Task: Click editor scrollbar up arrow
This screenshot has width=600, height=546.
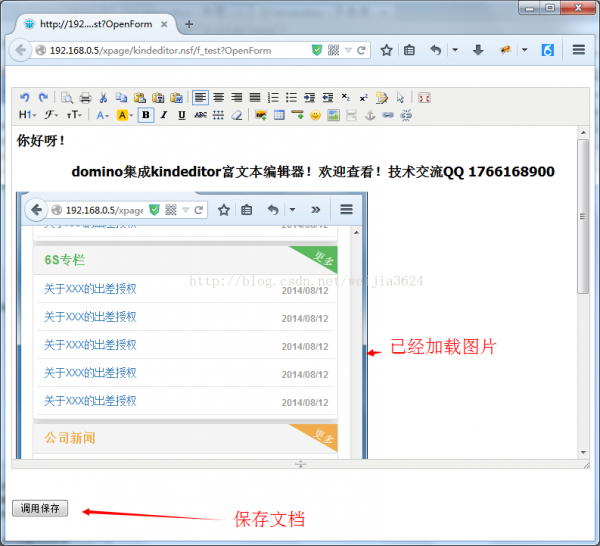Action: (x=583, y=132)
